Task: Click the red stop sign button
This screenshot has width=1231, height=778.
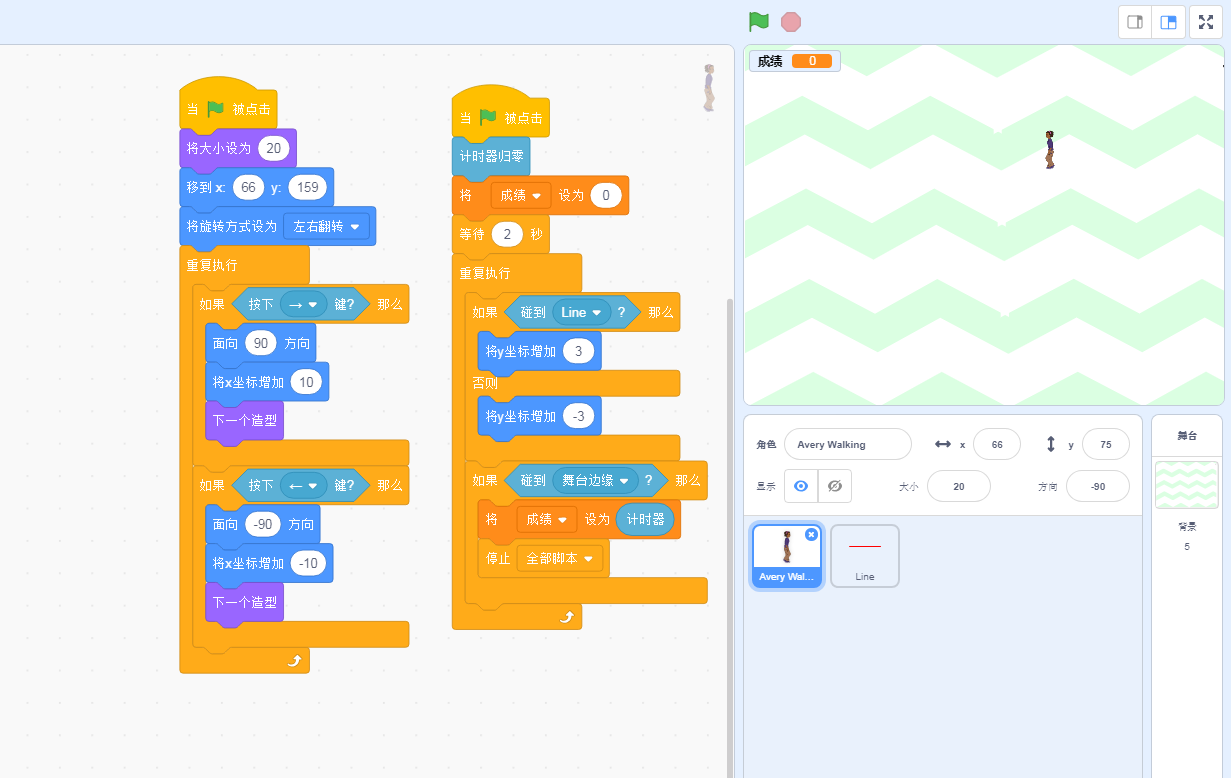Action: pyautogui.click(x=791, y=21)
